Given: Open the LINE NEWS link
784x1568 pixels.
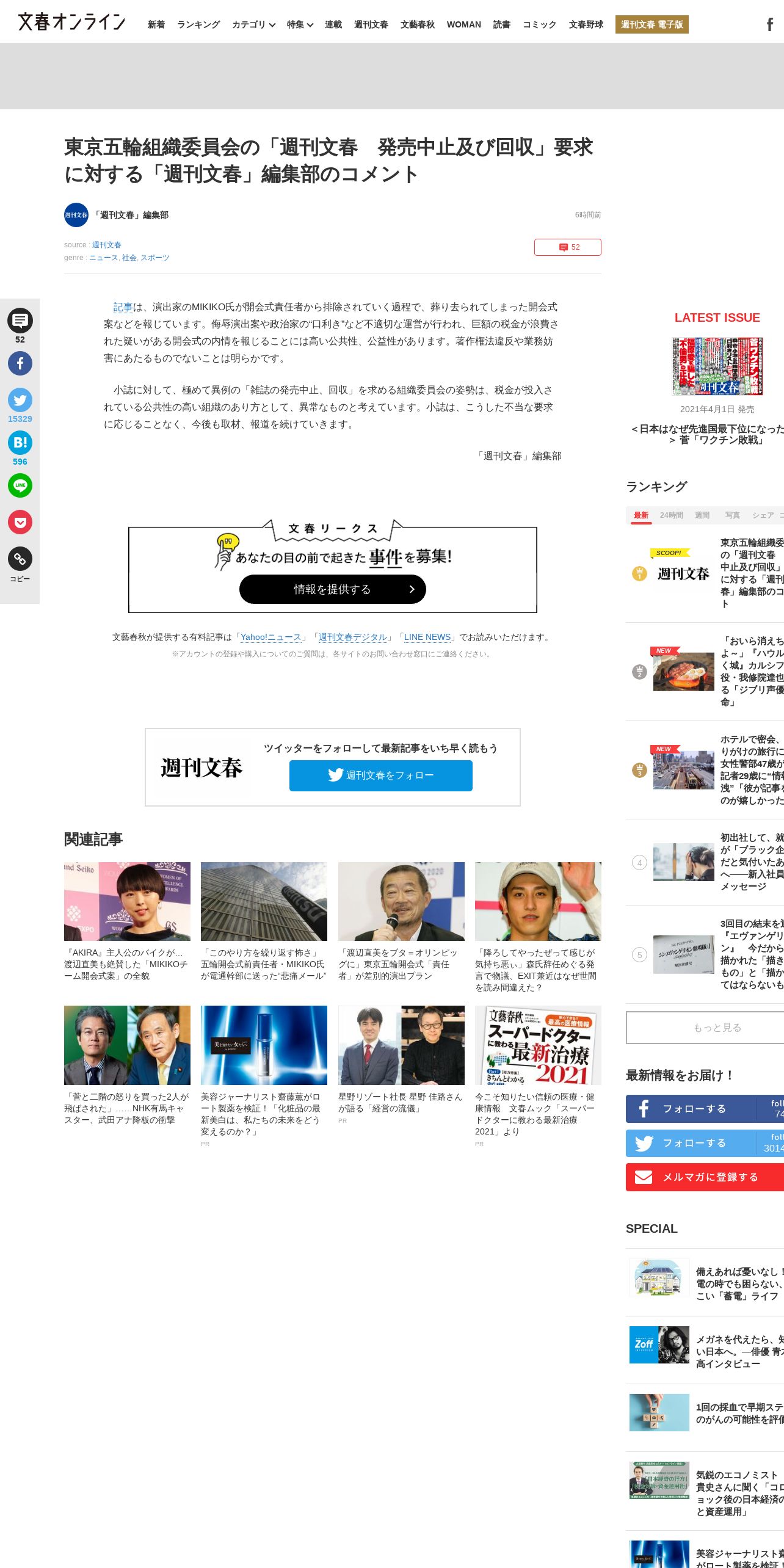Looking at the screenshot, I should tap(427, 637).
